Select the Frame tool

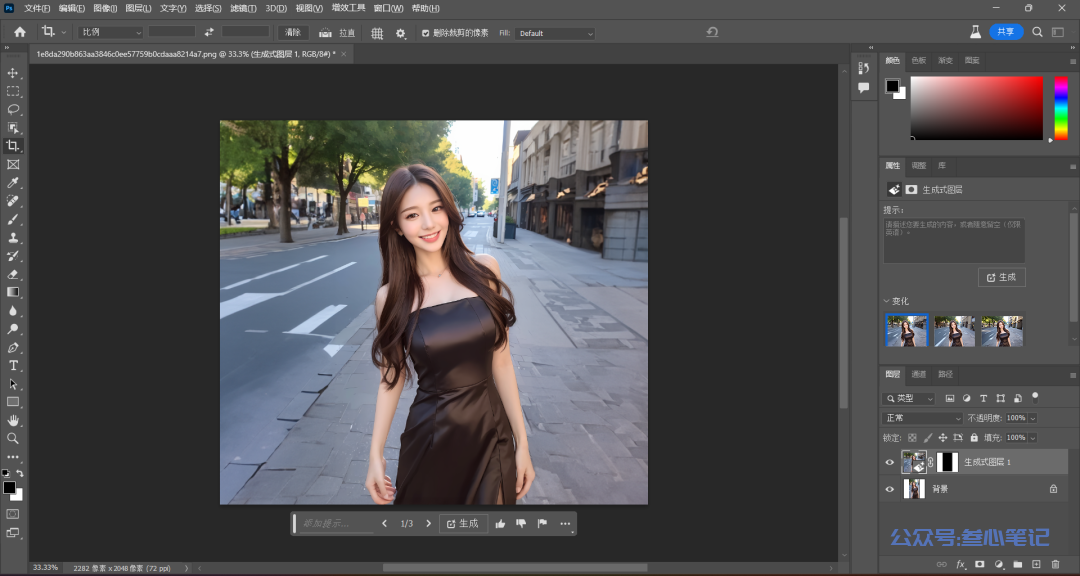[x=13, y=165]
